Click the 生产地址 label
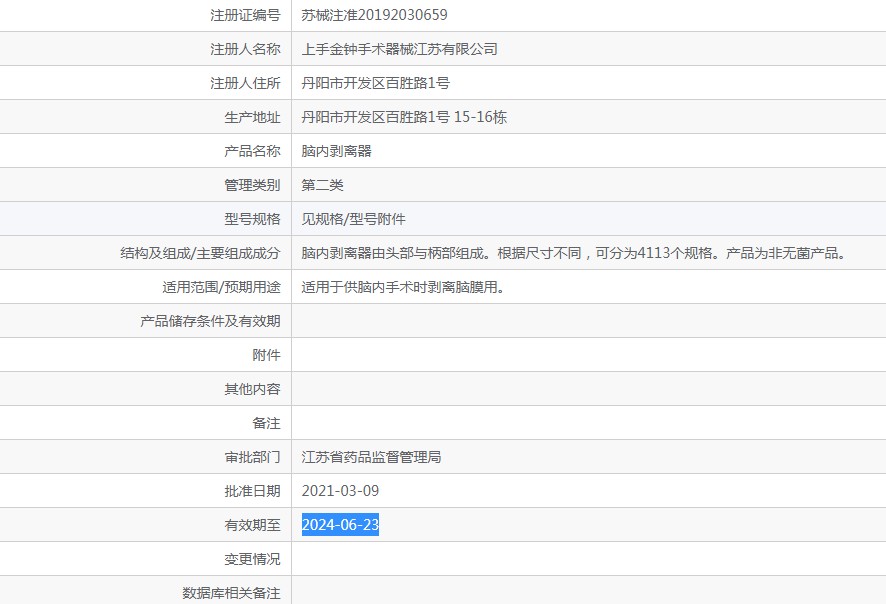This screenshot has width=886, height=604. [x=252, y=117]
